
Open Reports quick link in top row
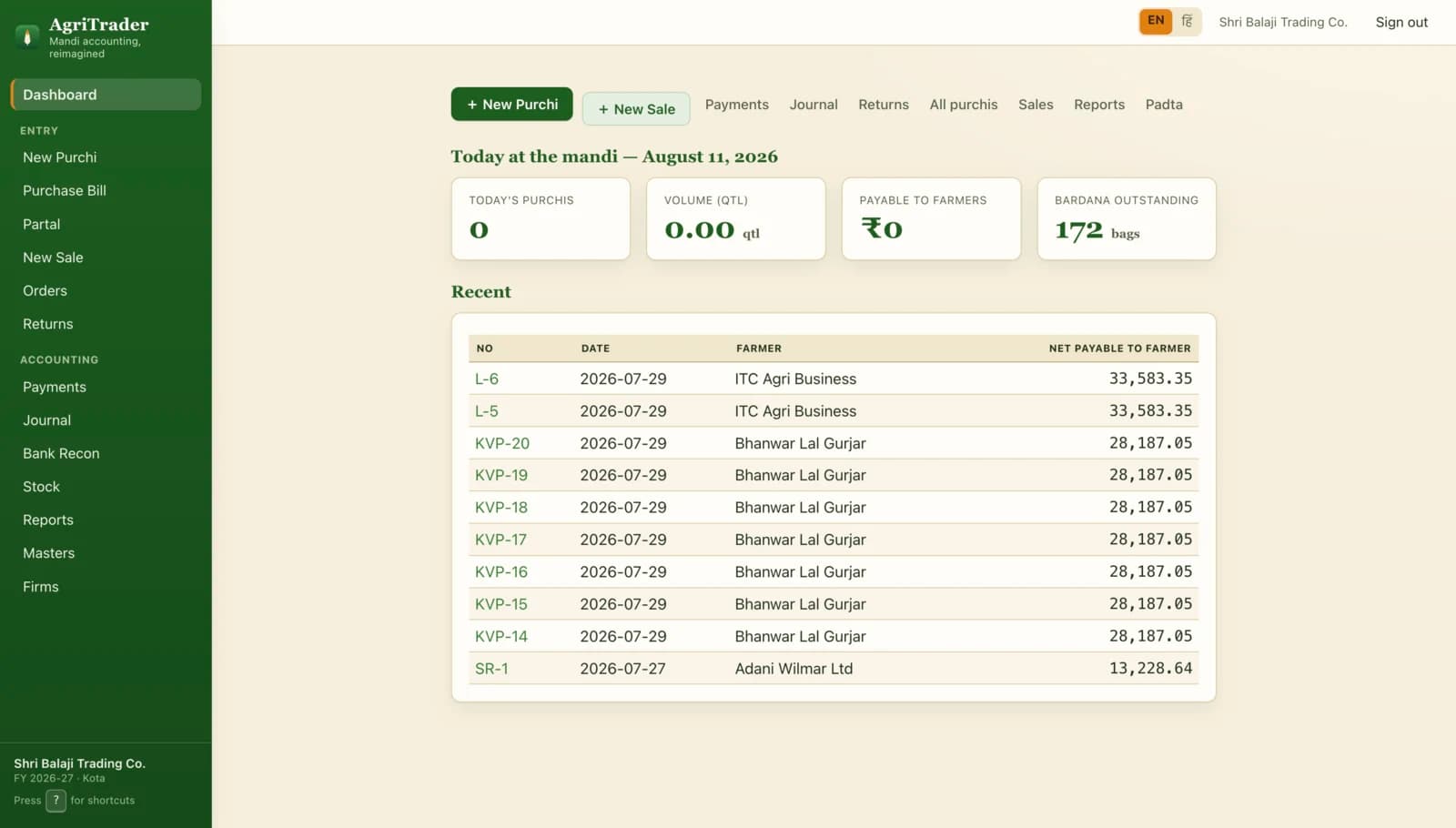[1099, 105]
